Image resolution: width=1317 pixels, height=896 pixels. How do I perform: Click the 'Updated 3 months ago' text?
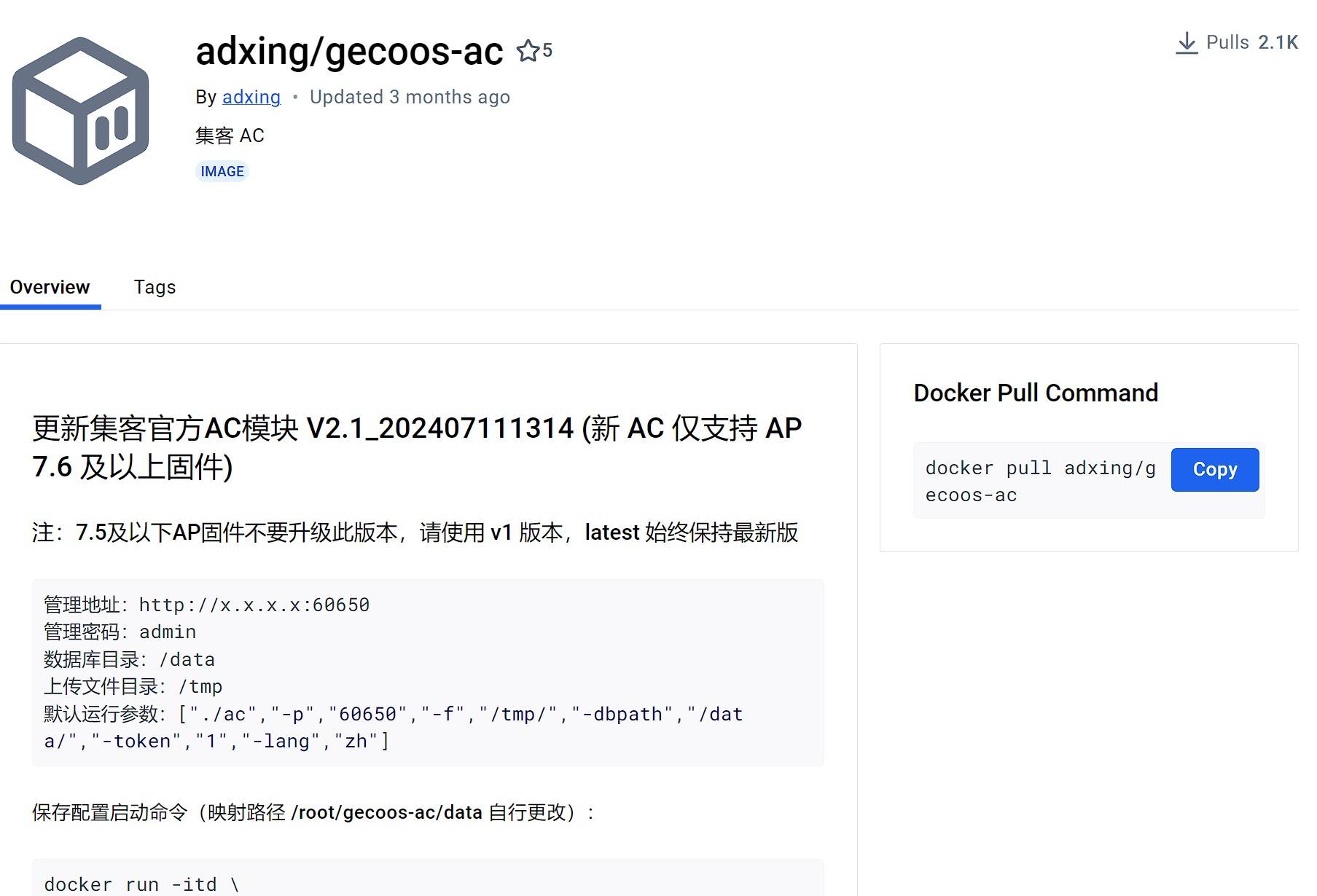(x=410, y=97)
